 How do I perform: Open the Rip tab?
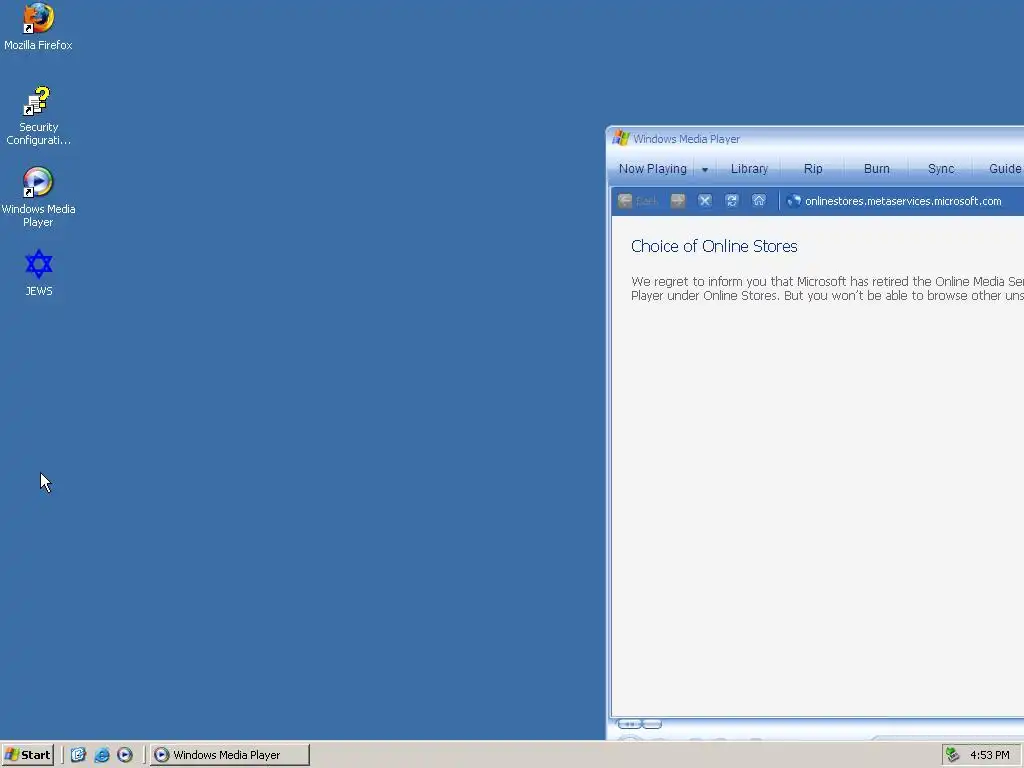click(813, 169)
